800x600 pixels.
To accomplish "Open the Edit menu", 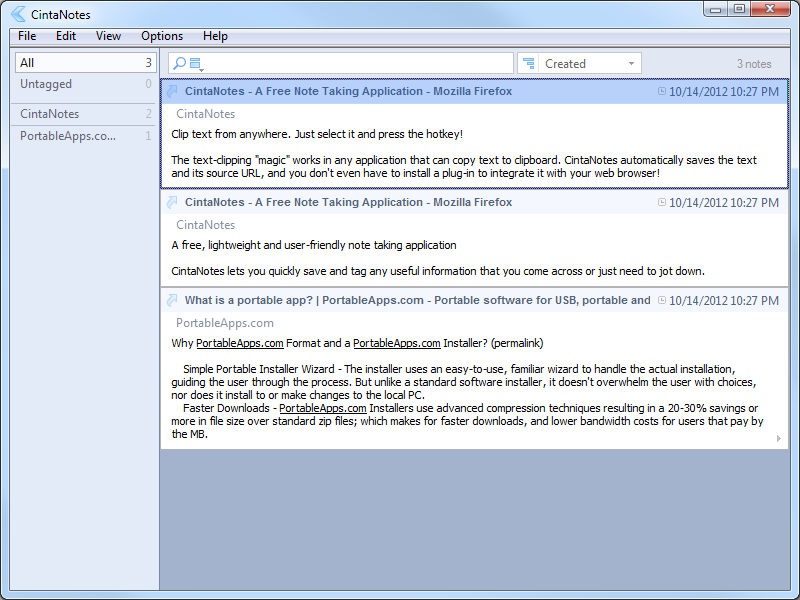I will 66,36.
